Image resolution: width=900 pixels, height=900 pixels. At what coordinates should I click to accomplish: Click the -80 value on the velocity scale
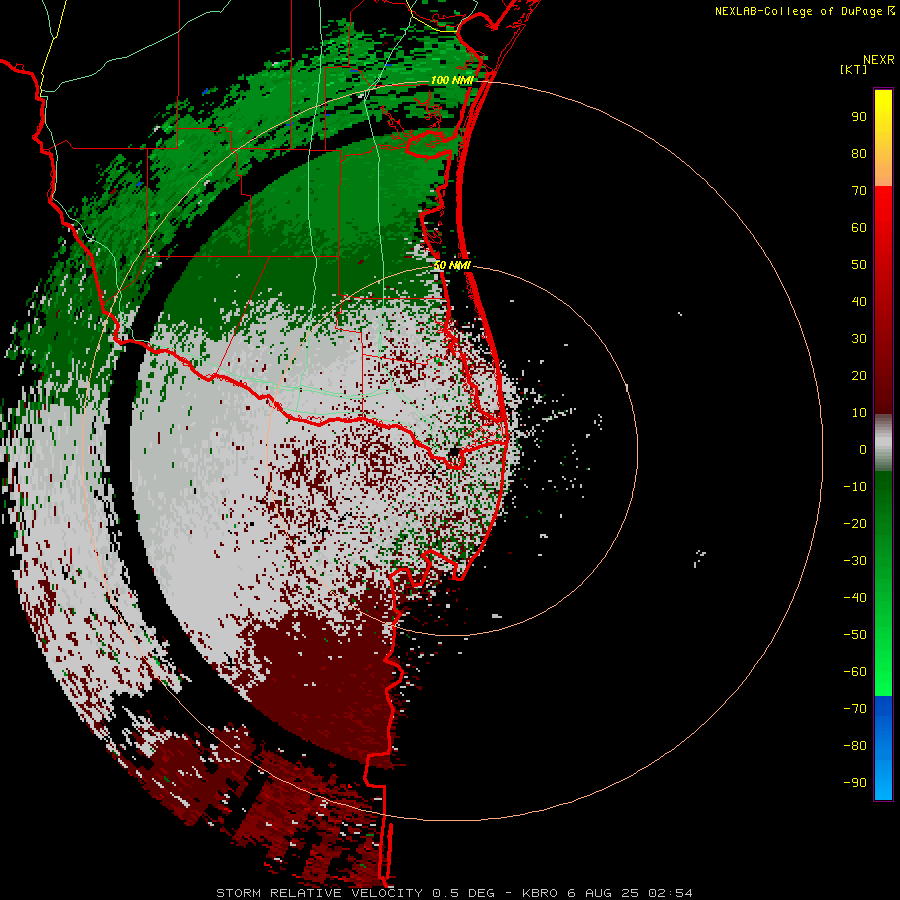tap(855, 746)
